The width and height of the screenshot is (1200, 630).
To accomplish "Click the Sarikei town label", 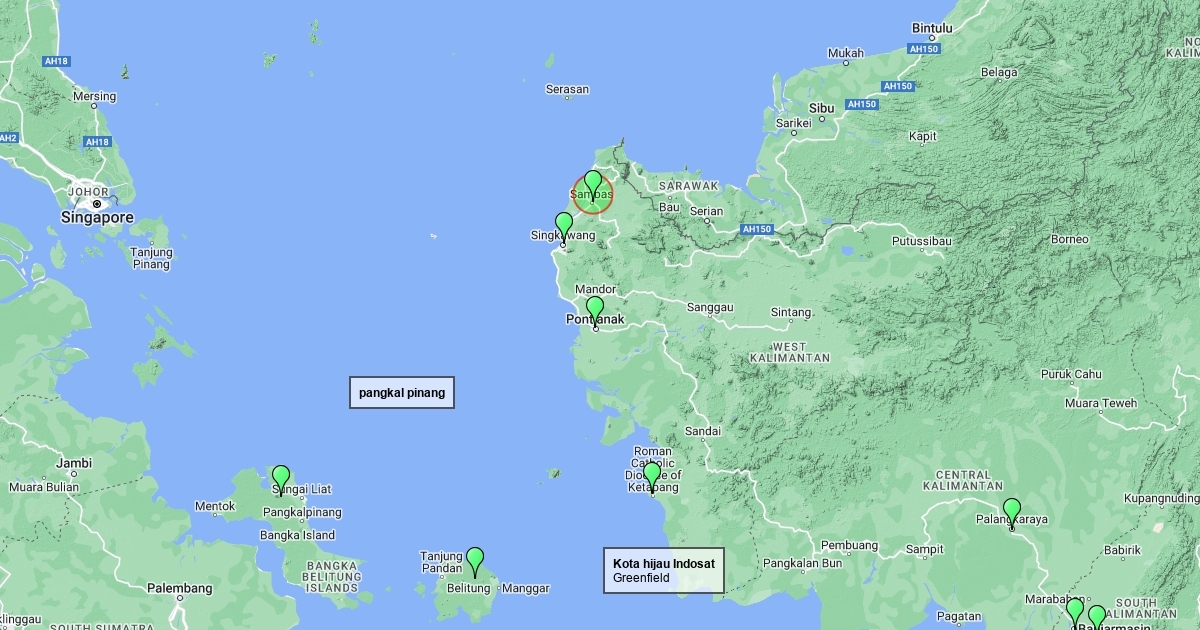I will coord(794,123).
